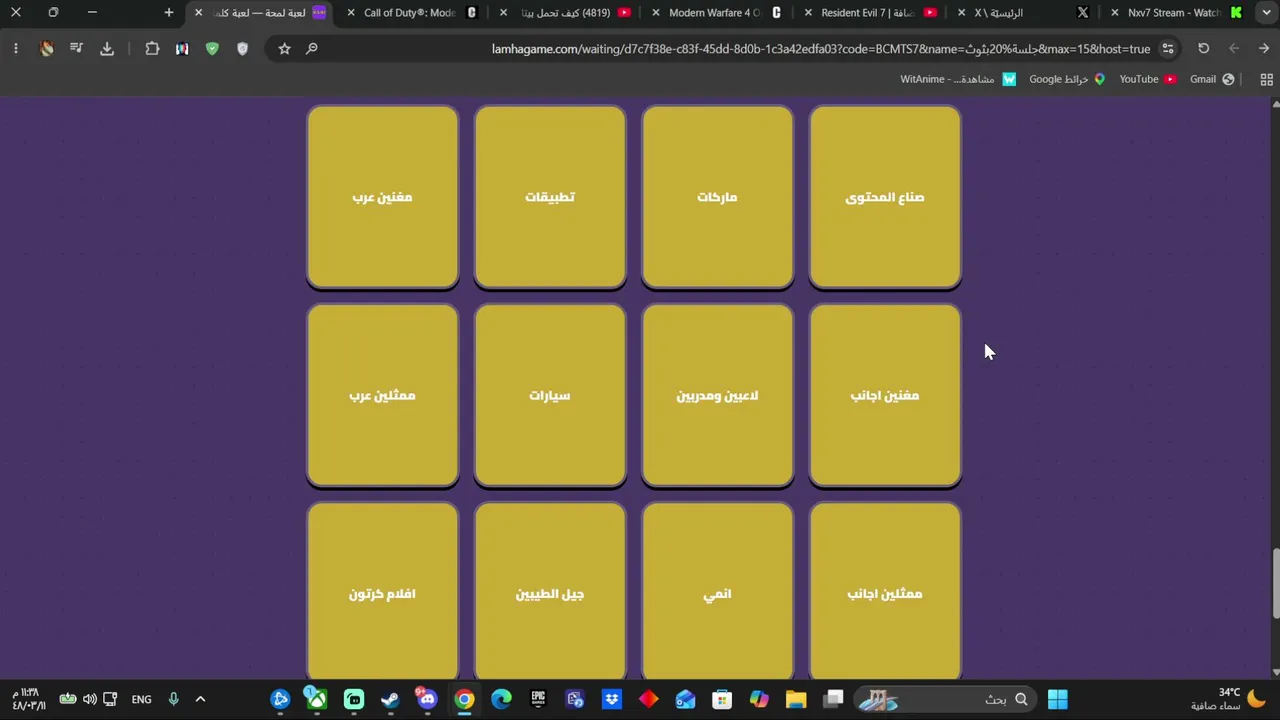Screen dimensions: 1280x720
Task: Open volume control in system tray
Action: pyautogui.click(x=90, y=699)
